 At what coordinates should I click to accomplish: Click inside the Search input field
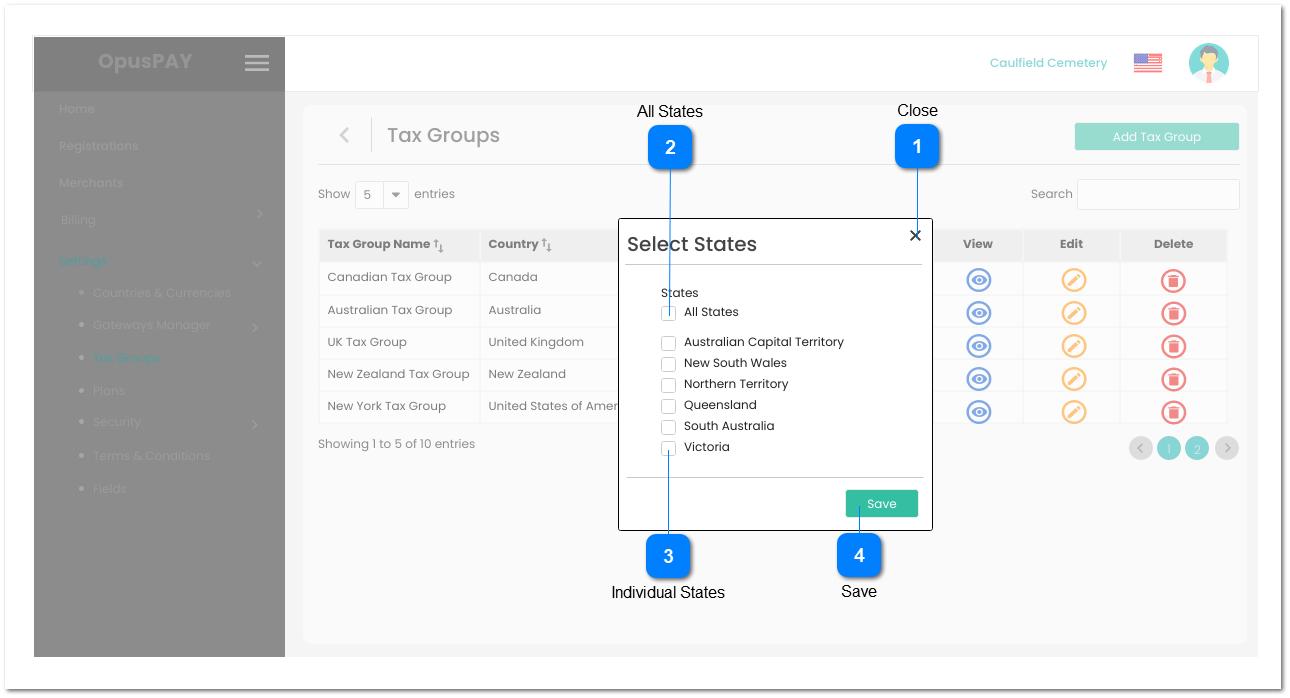[1157, 195]
